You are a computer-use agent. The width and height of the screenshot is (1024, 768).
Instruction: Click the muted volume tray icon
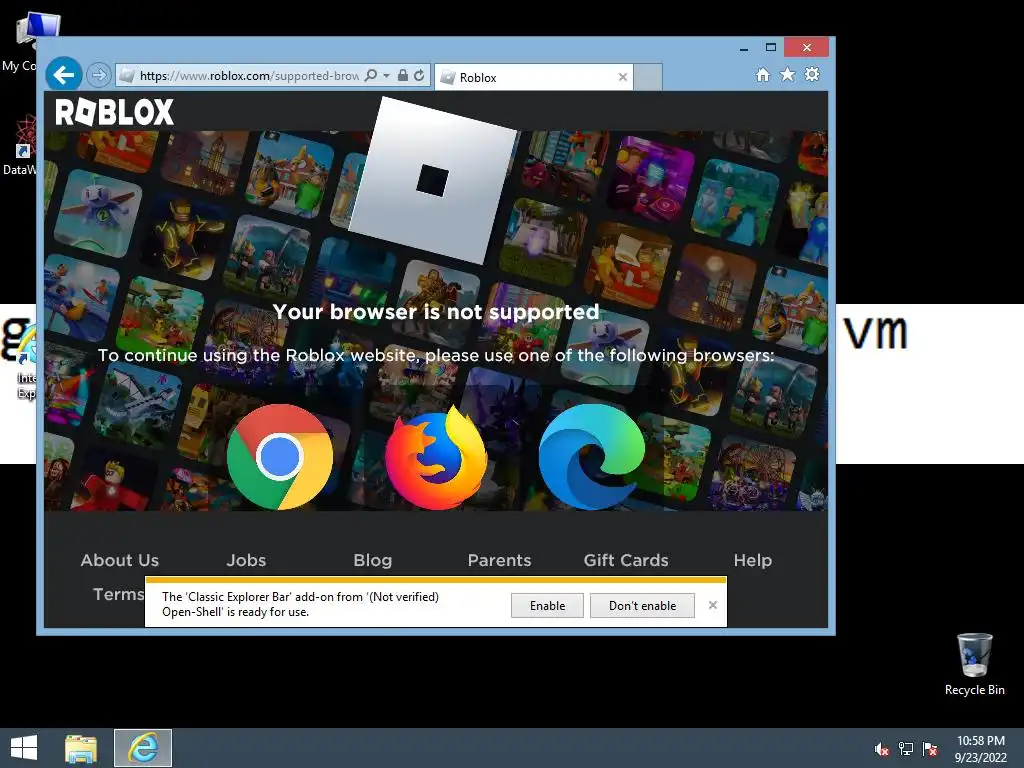[x=882, y=749]
